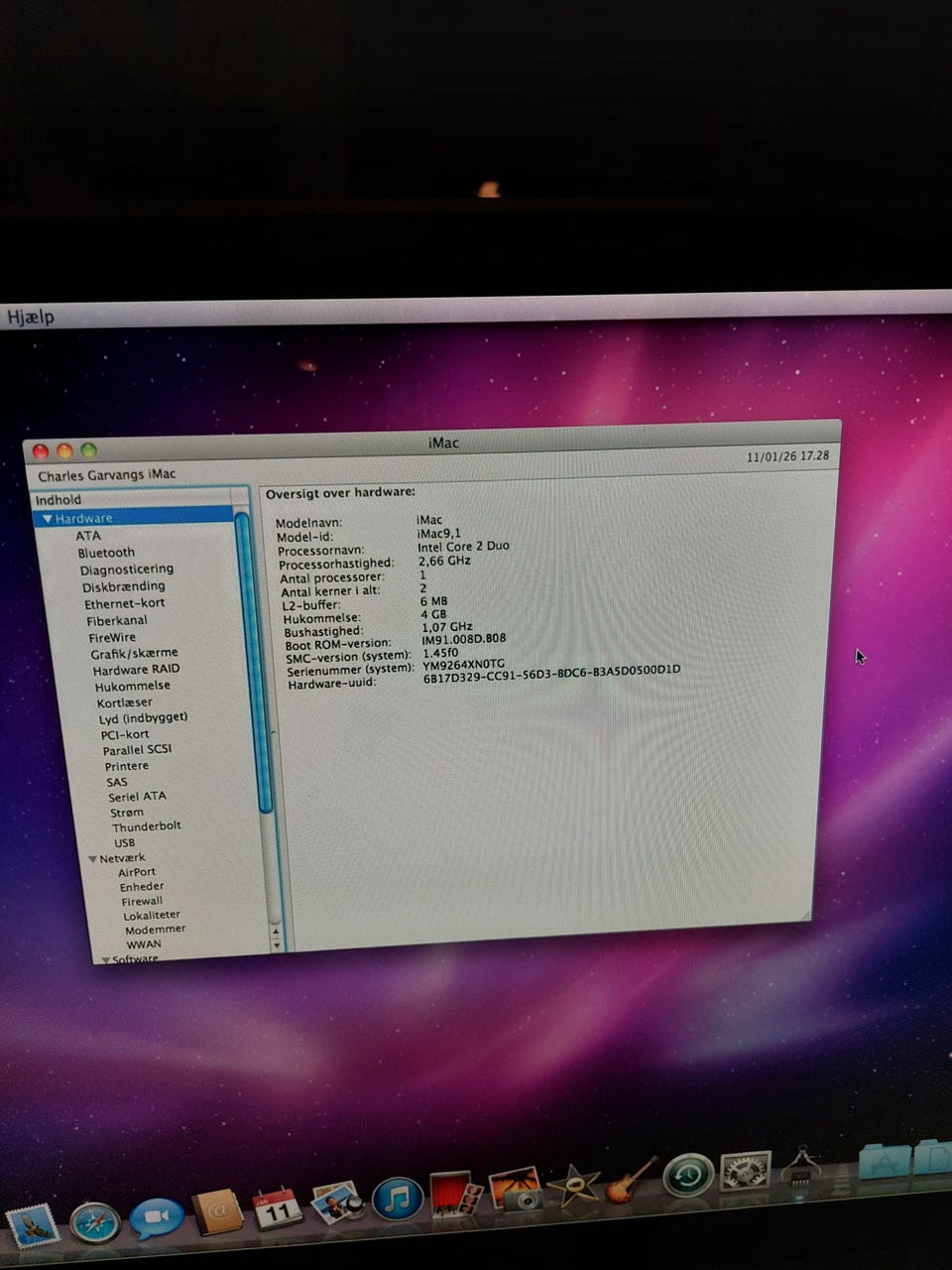Select Hardware RAID in the sidebar
Viewport: 952px width, 1270px height.
[x=137, y=670]
